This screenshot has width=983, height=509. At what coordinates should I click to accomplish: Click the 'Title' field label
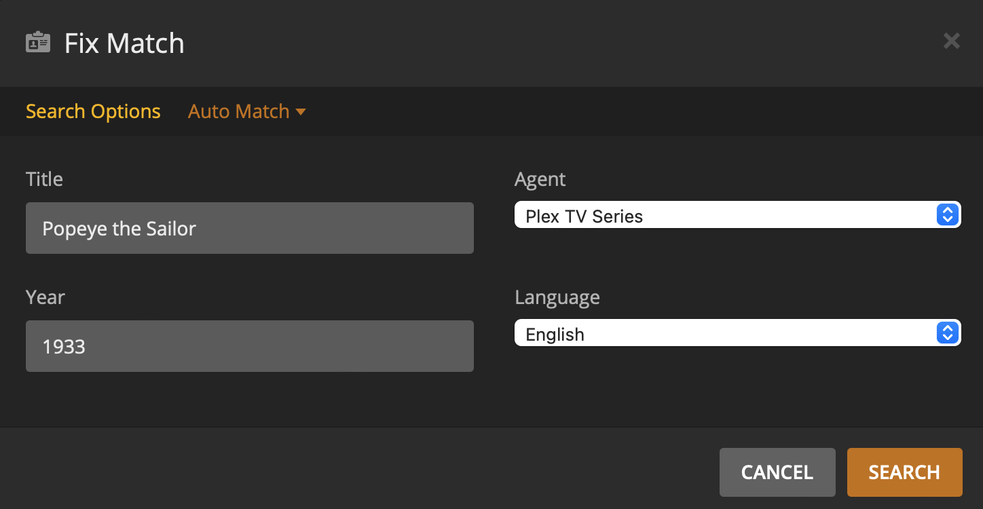[x=44, y=179]
